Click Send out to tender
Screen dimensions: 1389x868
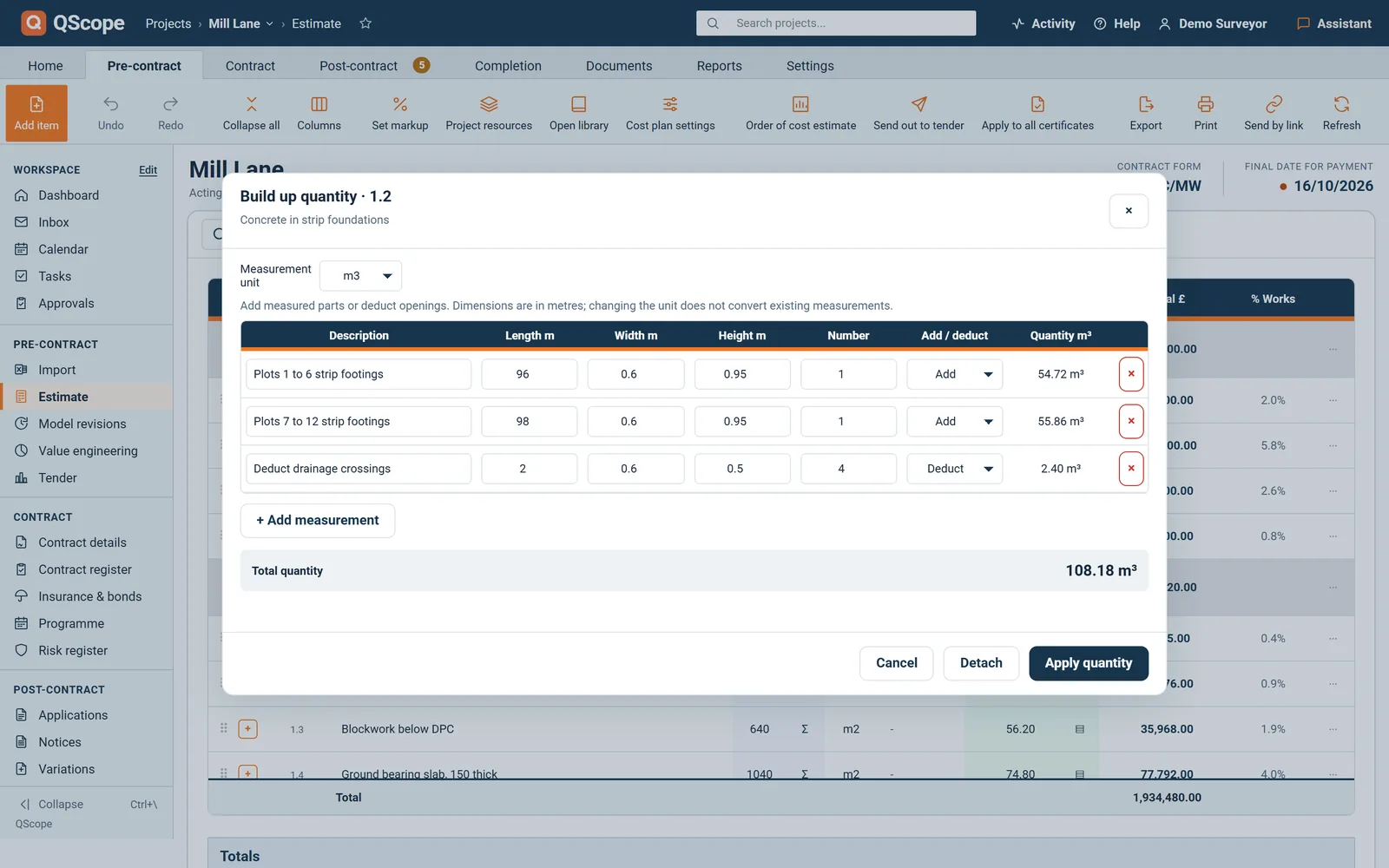coord(918,113)
